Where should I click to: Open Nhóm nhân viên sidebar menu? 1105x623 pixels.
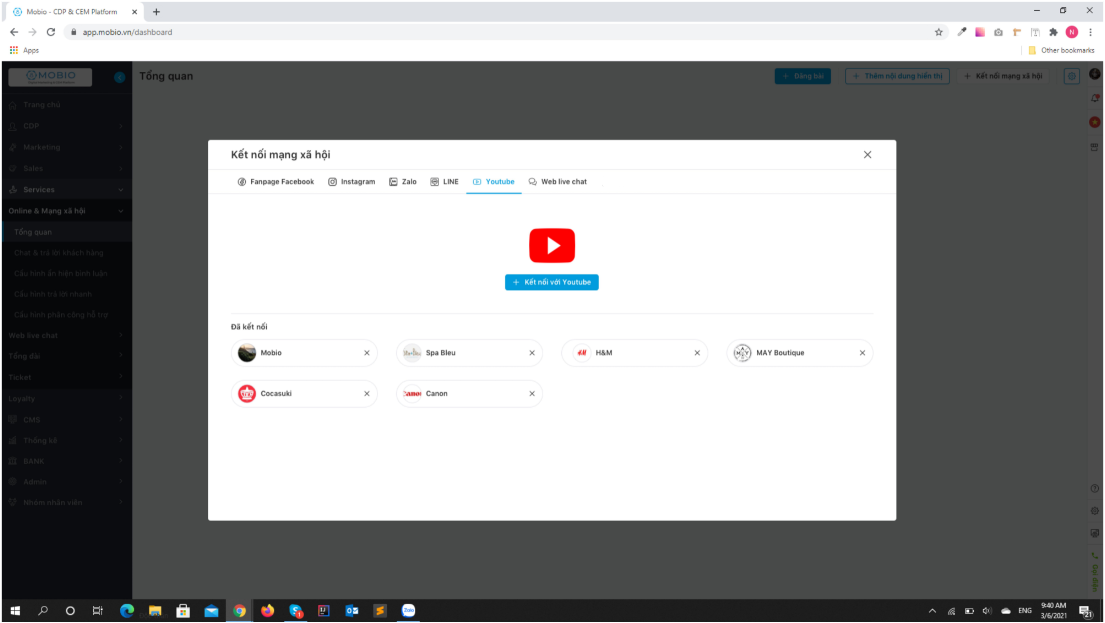66,502
